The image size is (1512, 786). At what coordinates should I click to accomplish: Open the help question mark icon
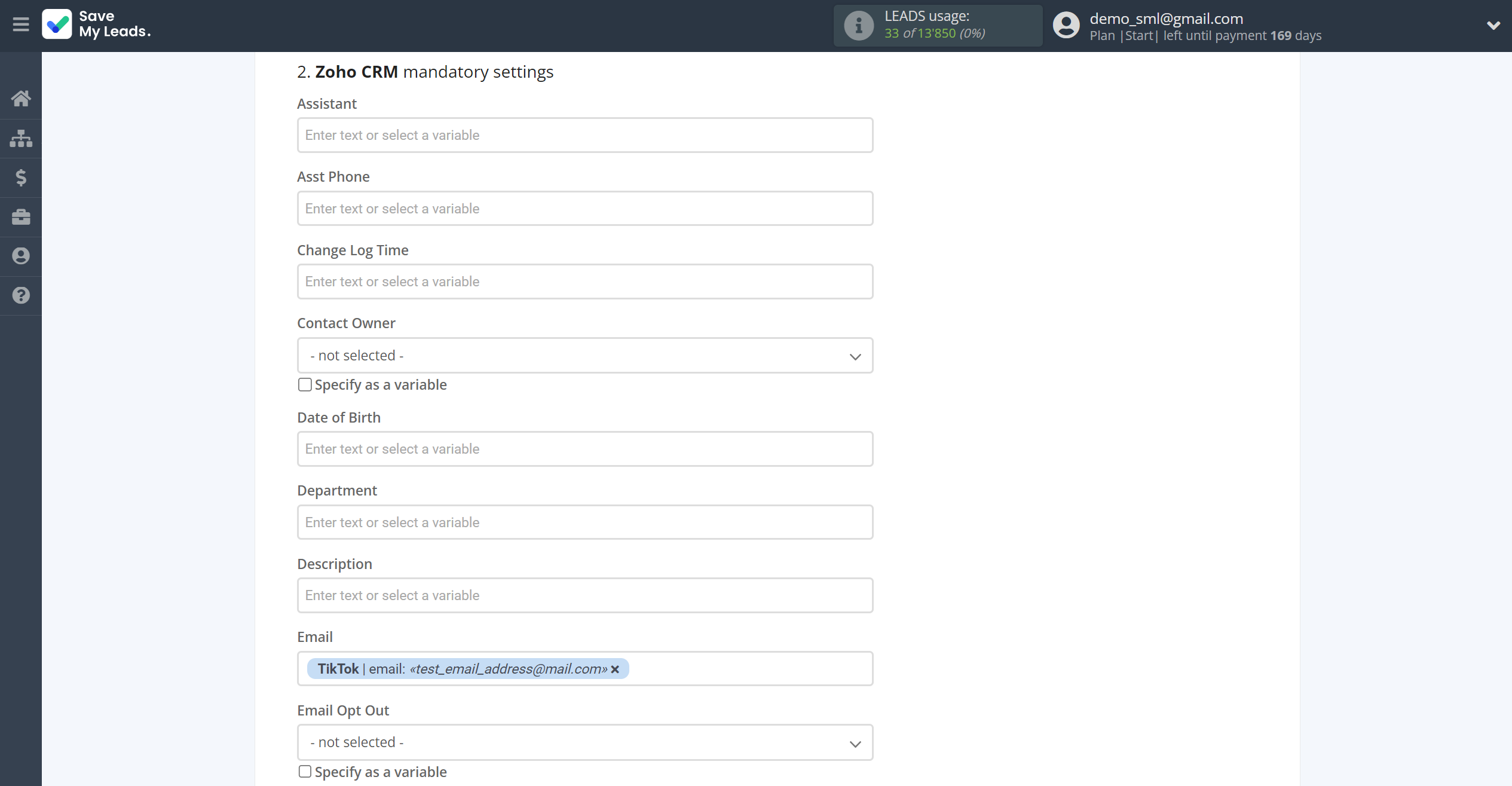tap(21, 295)
